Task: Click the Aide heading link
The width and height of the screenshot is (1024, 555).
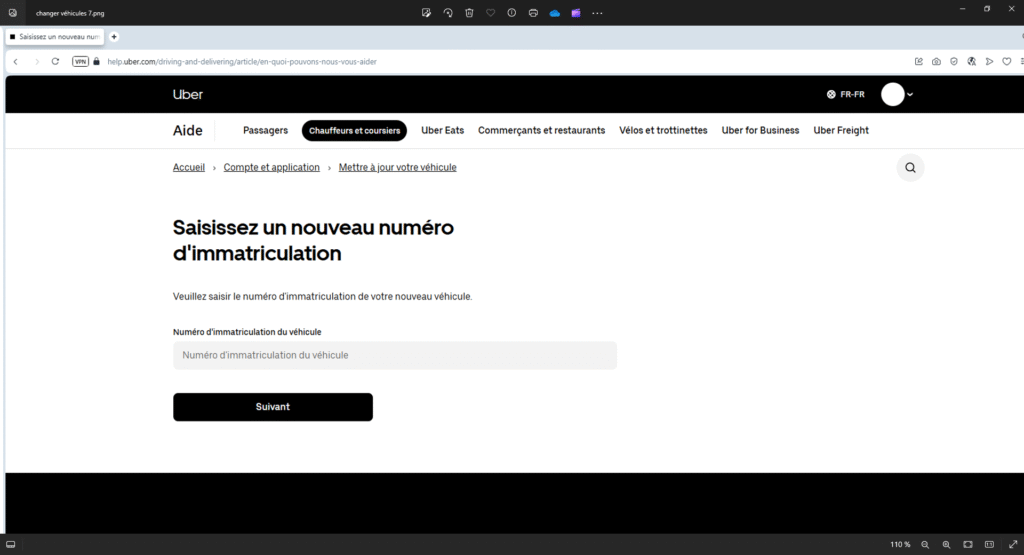Action: [x=187, y=131]
